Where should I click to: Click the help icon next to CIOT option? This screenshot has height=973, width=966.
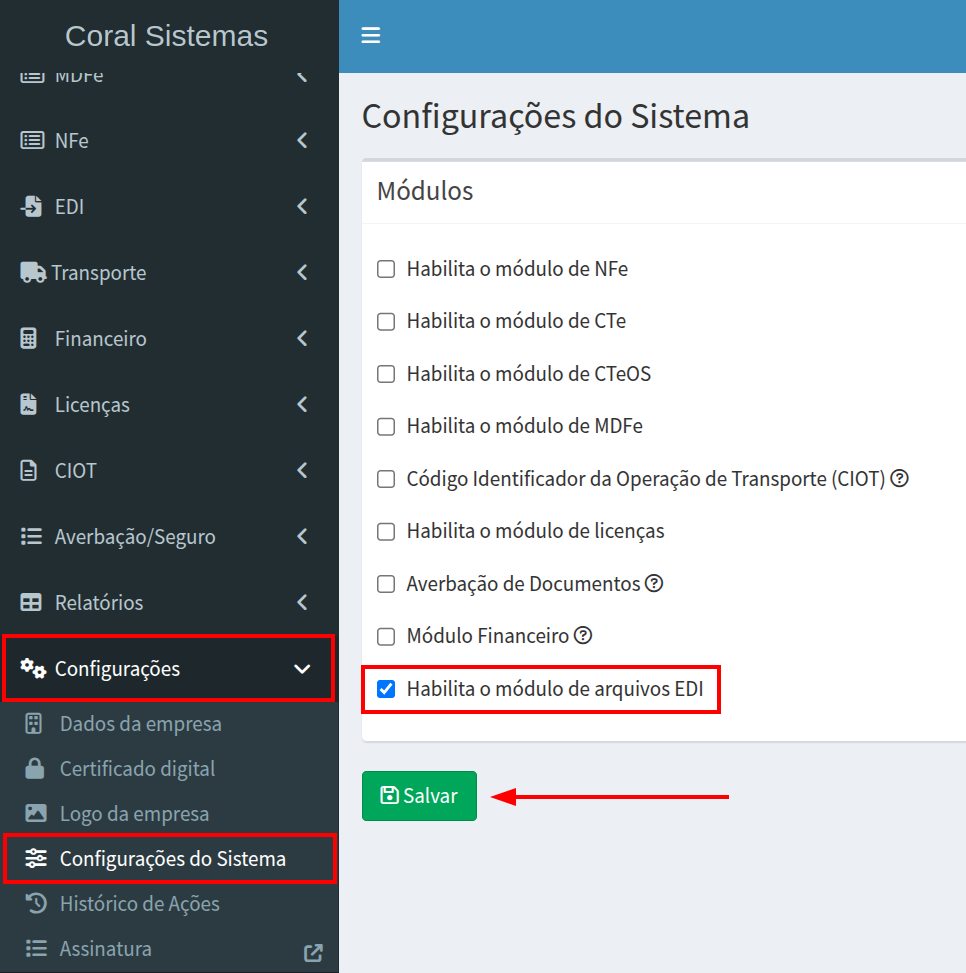click(899, 479)
